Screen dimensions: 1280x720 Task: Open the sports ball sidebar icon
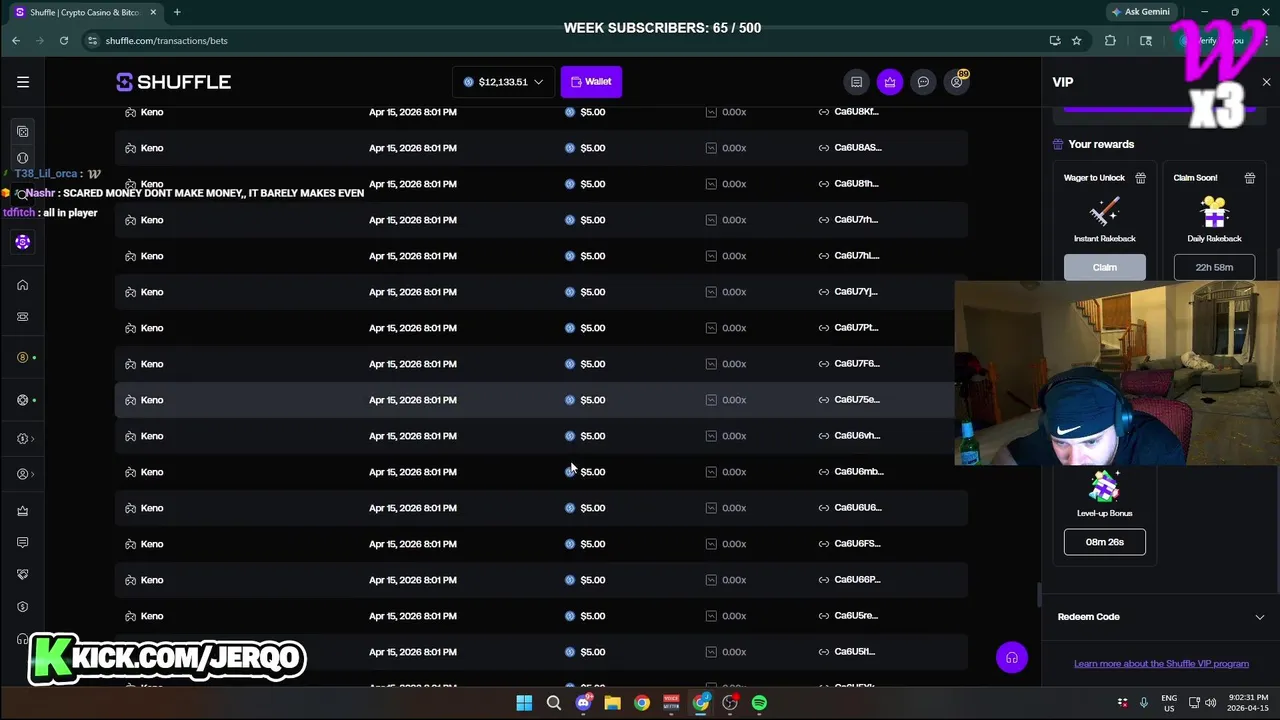[x=22, y=158]
